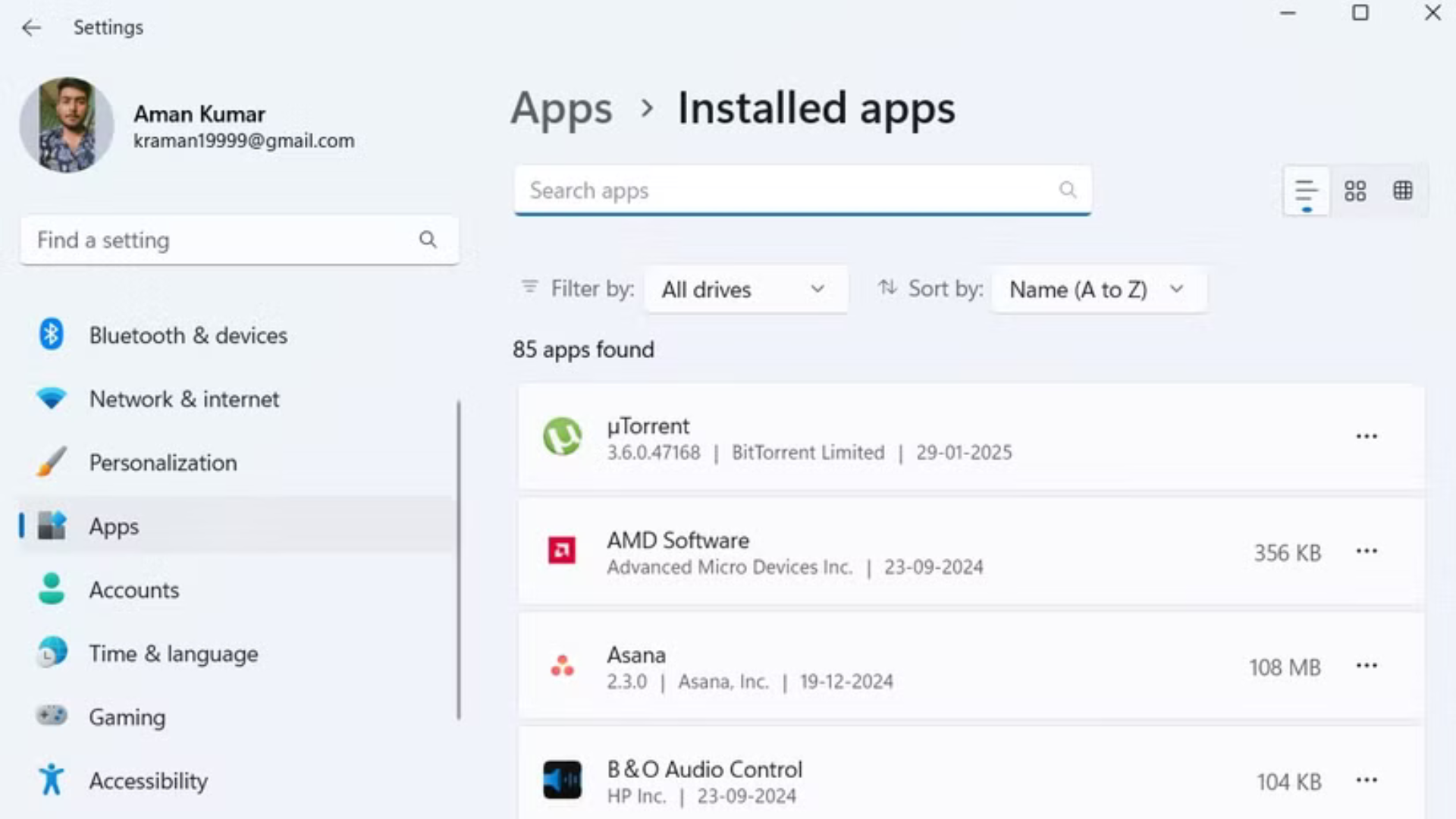Select the Bluetooth & devices sidebar icon
This screenshot has height=819, width=1456.
(51, 334)
